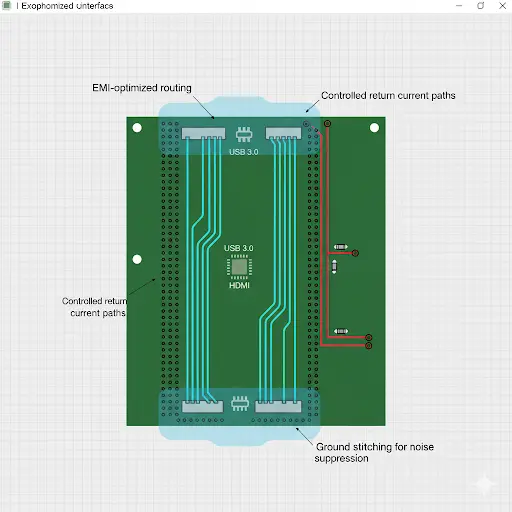Image resolution: width=512 pixels, height=512 pixels.
Task: Click 'Controlled return current paths' label on left
Action: coord(95,307)
